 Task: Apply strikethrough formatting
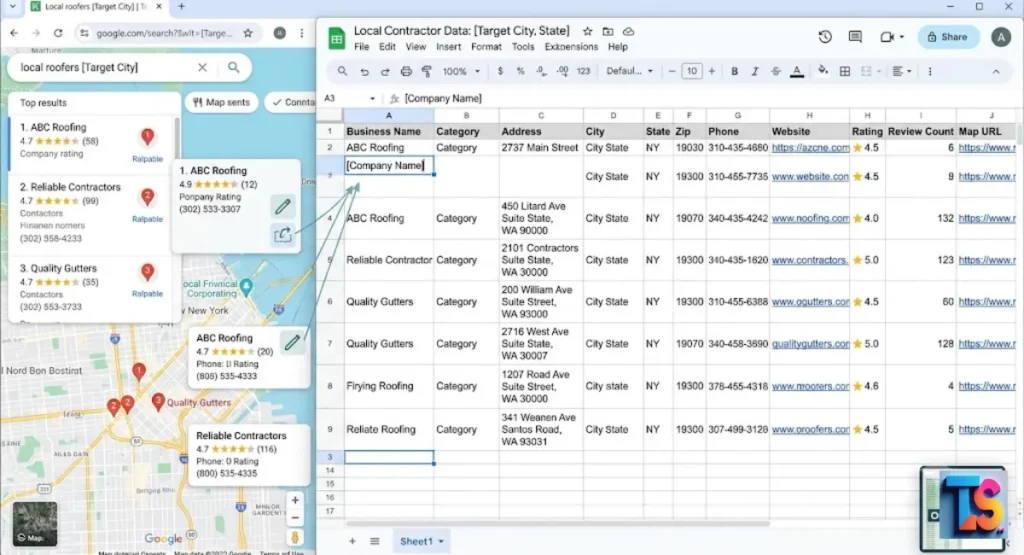[x=776, y=71]
